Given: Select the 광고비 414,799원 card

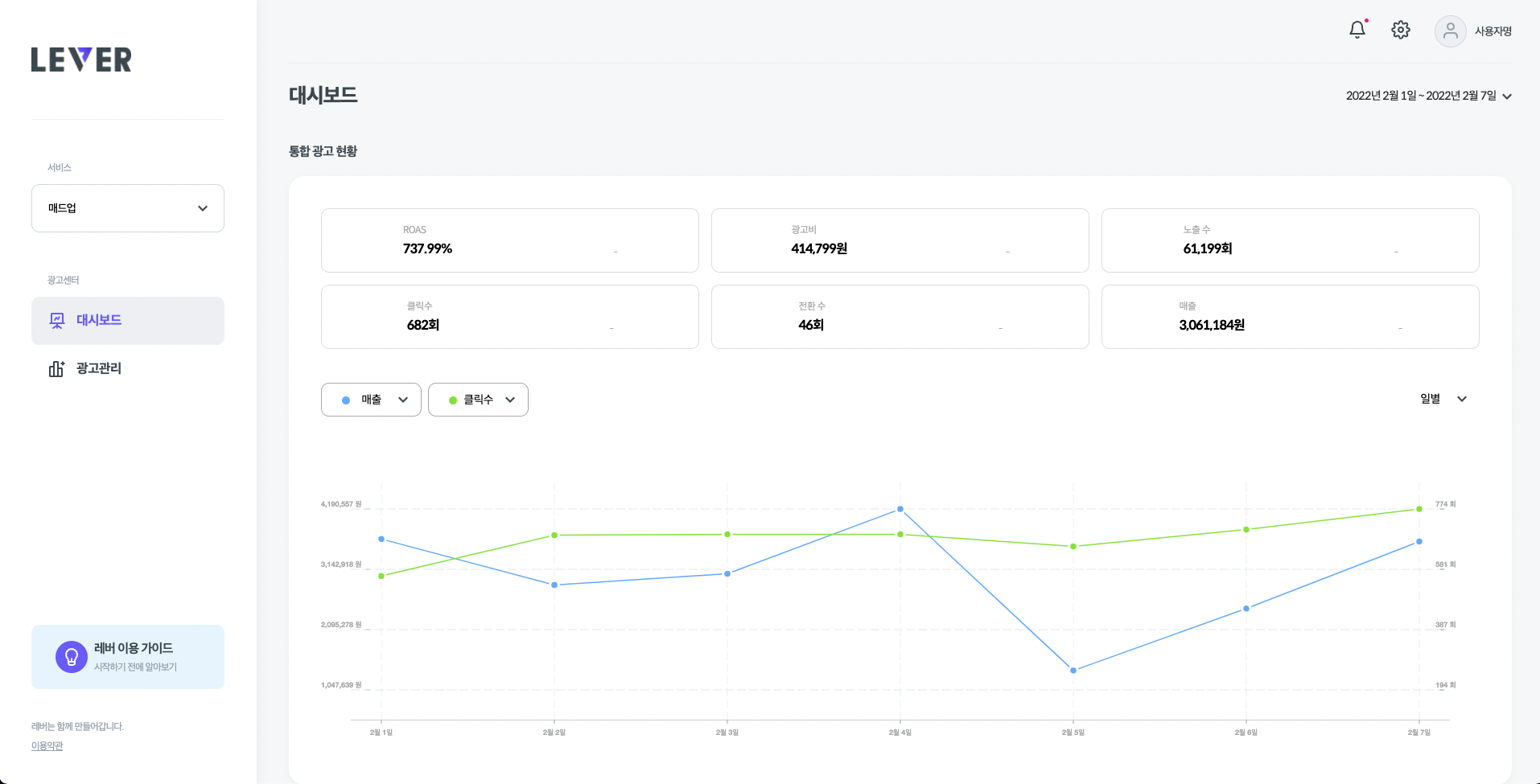Looking at the screenshot, I should pos(900,240).
